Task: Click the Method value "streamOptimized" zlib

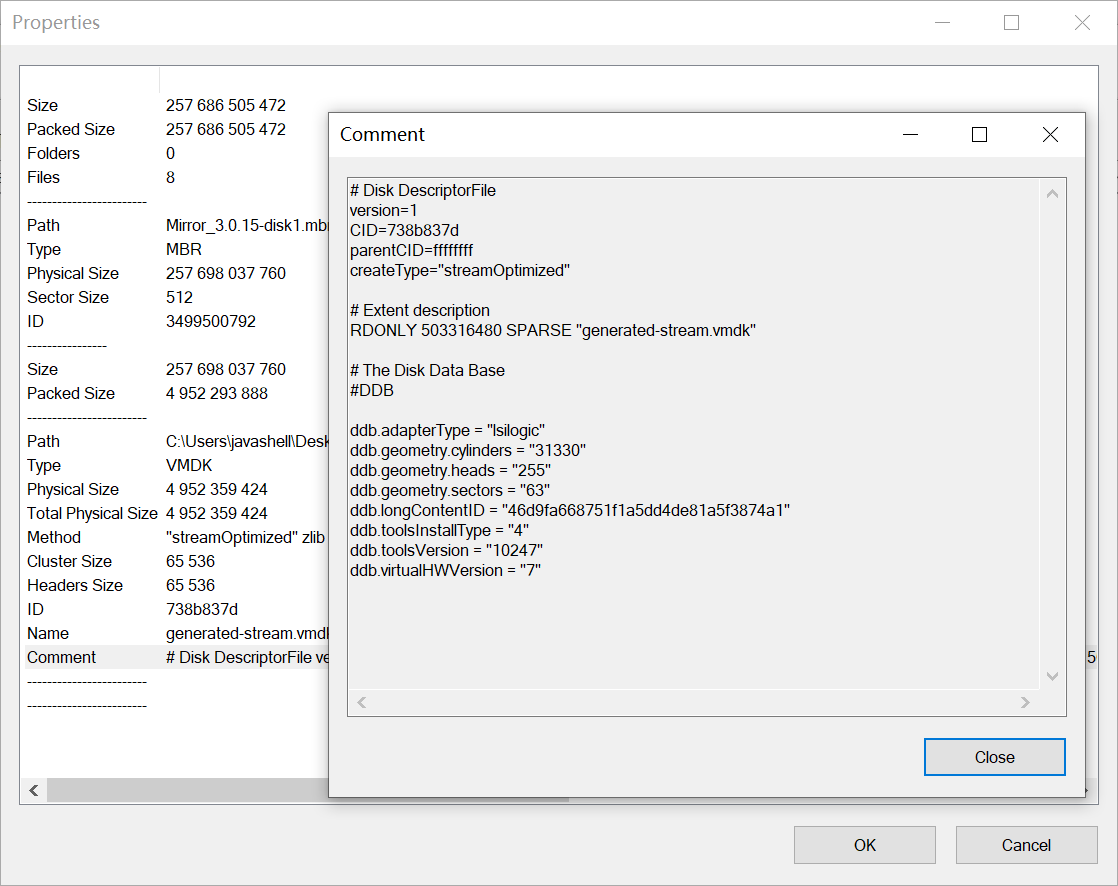Action: click(245, 537)
